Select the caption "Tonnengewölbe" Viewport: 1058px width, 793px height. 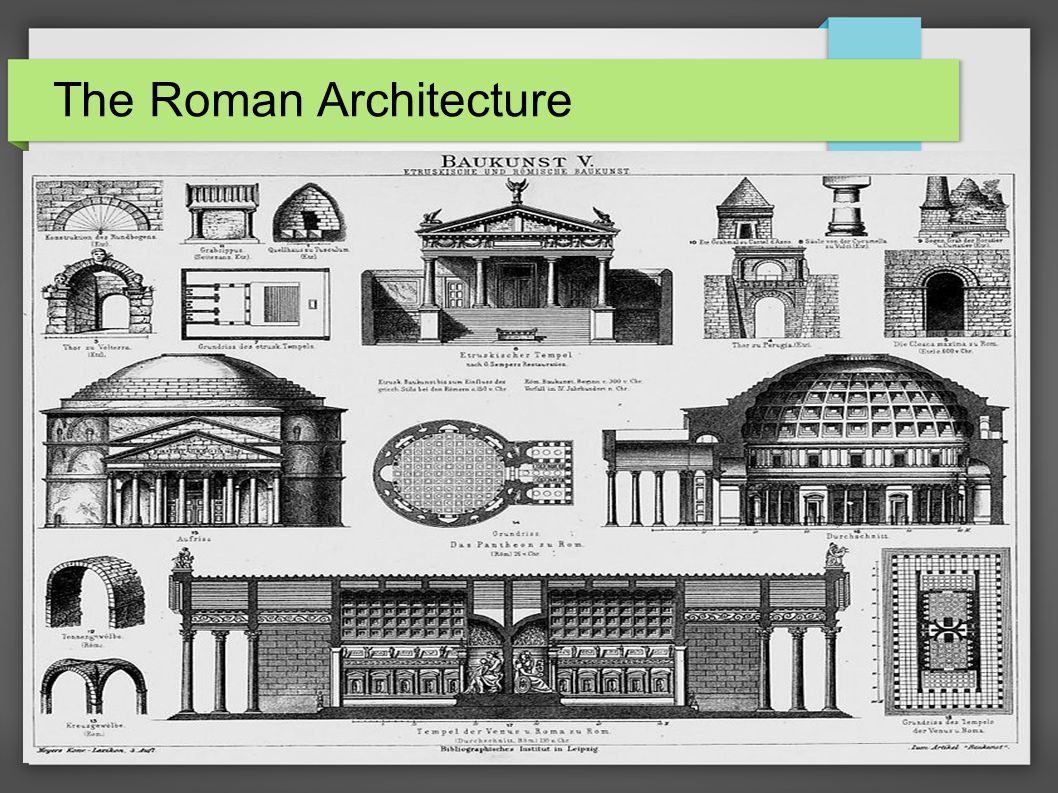(92, 636)
